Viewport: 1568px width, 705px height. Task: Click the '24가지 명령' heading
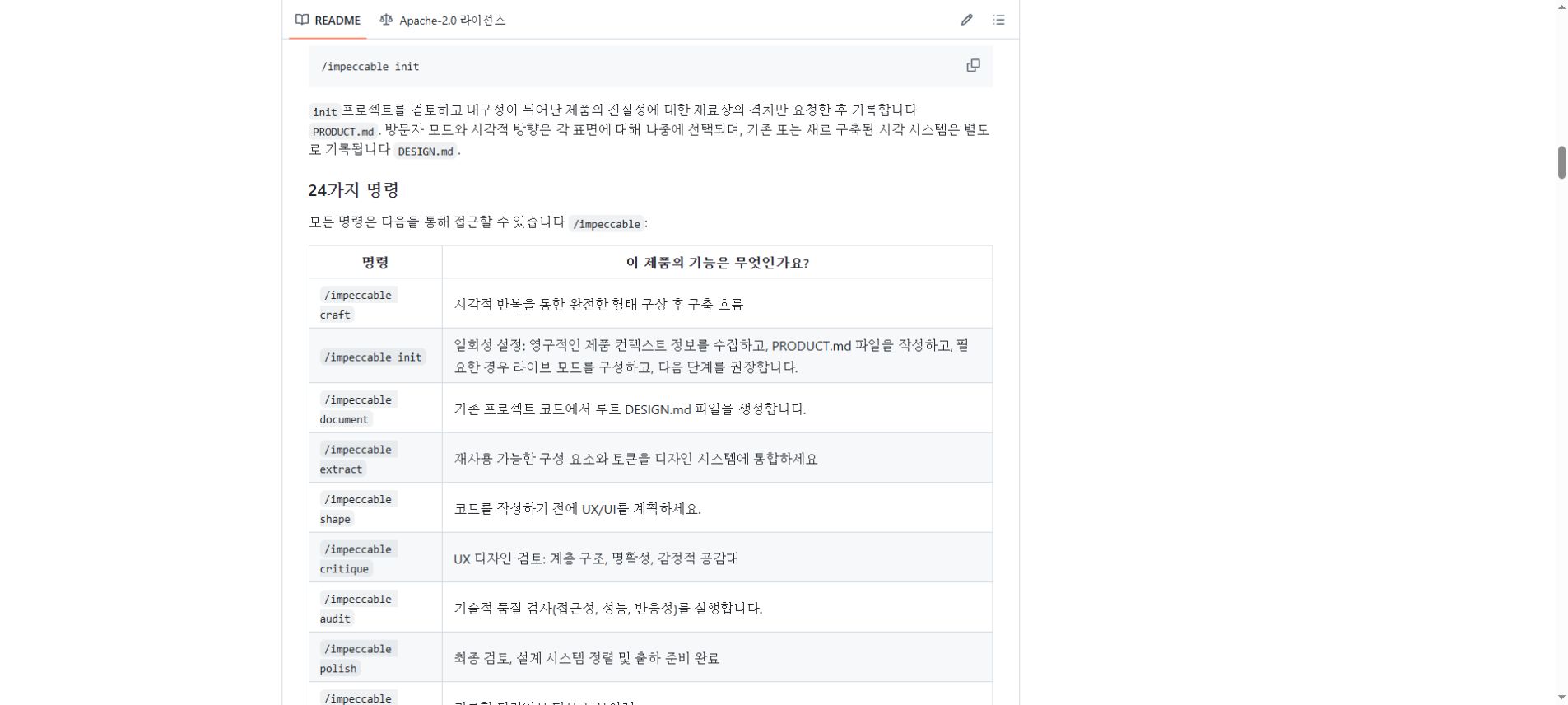pyautogui.click(x=354, y=190)
